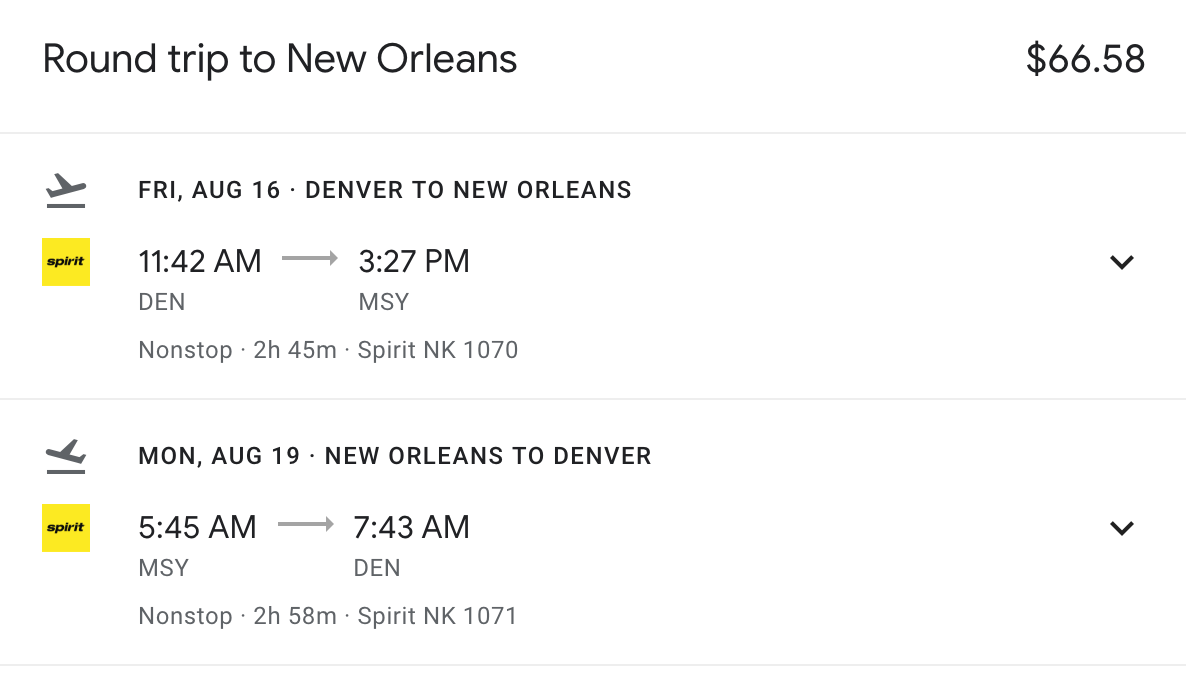Click the Round trip to New Orleans title
Screen dimensions: 1186x696
click(280, 60)
